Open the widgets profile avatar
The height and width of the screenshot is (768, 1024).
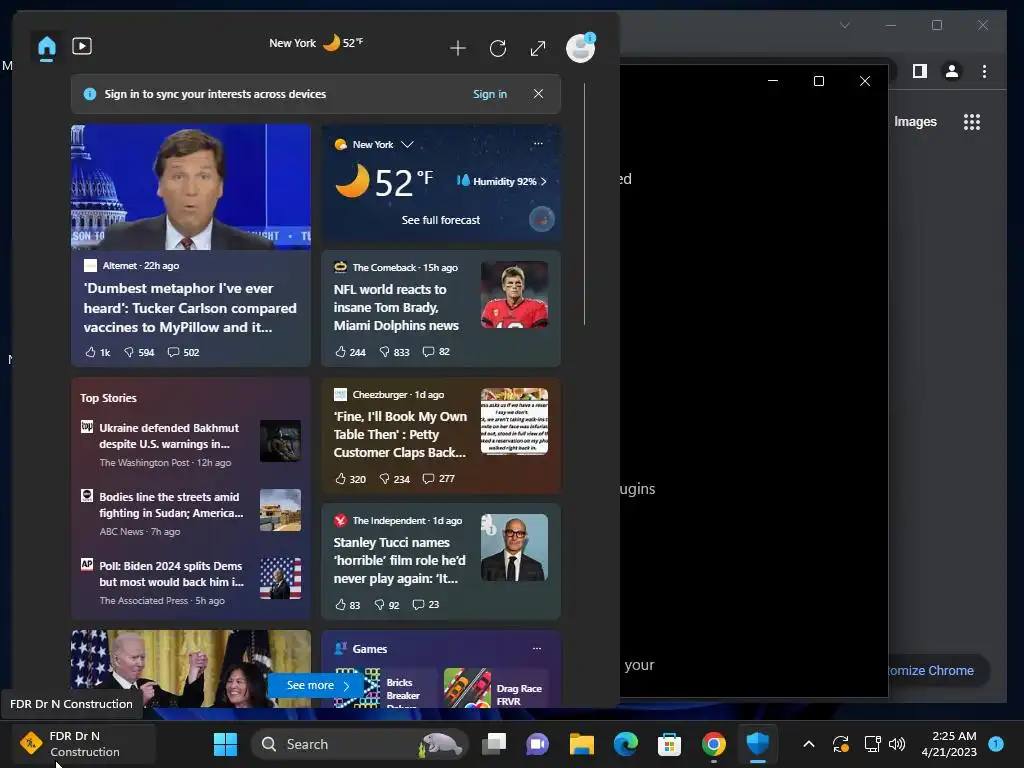point(580,48)
